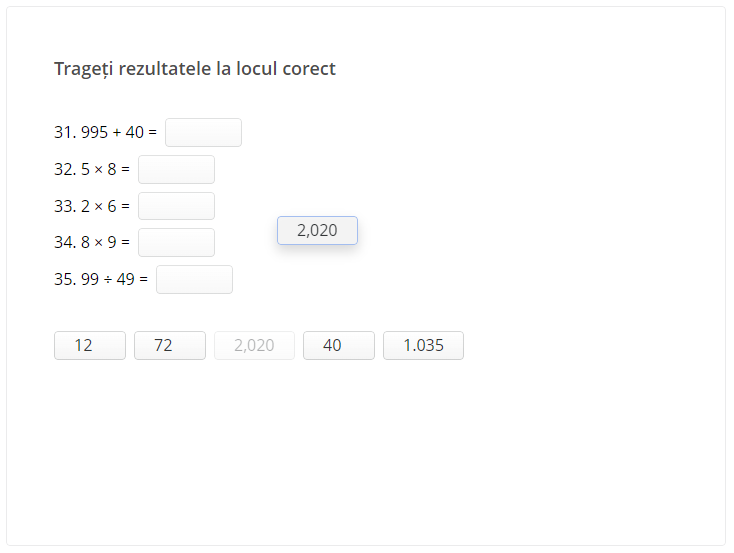Choose the answer tile showing 40
Image resolution: width=734 pixels, height=553 pixels.
338,345
